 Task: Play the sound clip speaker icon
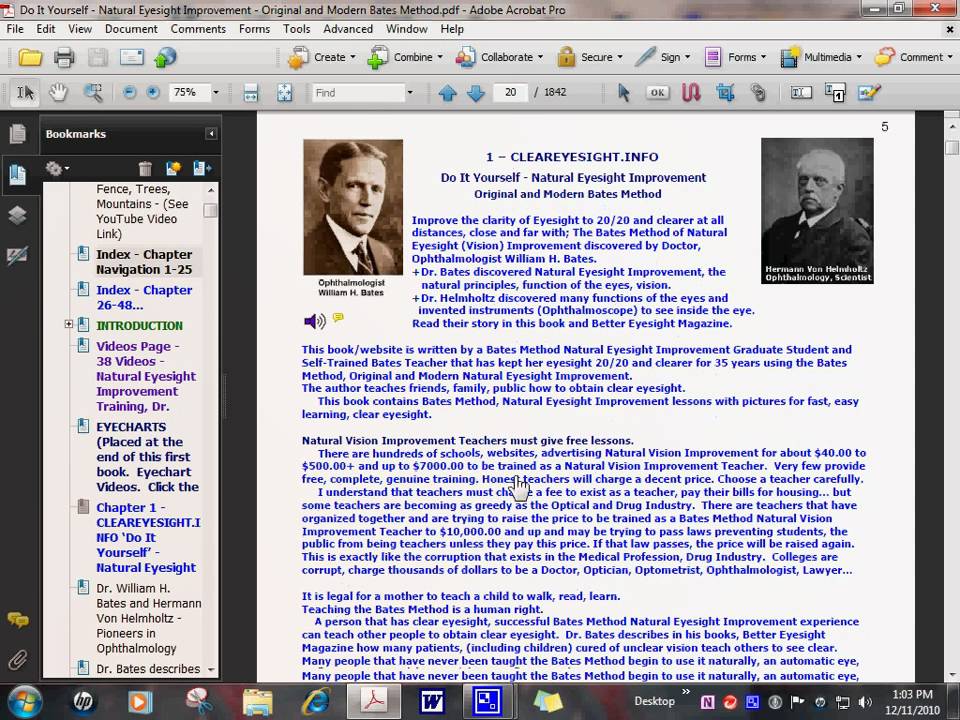[x=315, y=321]
